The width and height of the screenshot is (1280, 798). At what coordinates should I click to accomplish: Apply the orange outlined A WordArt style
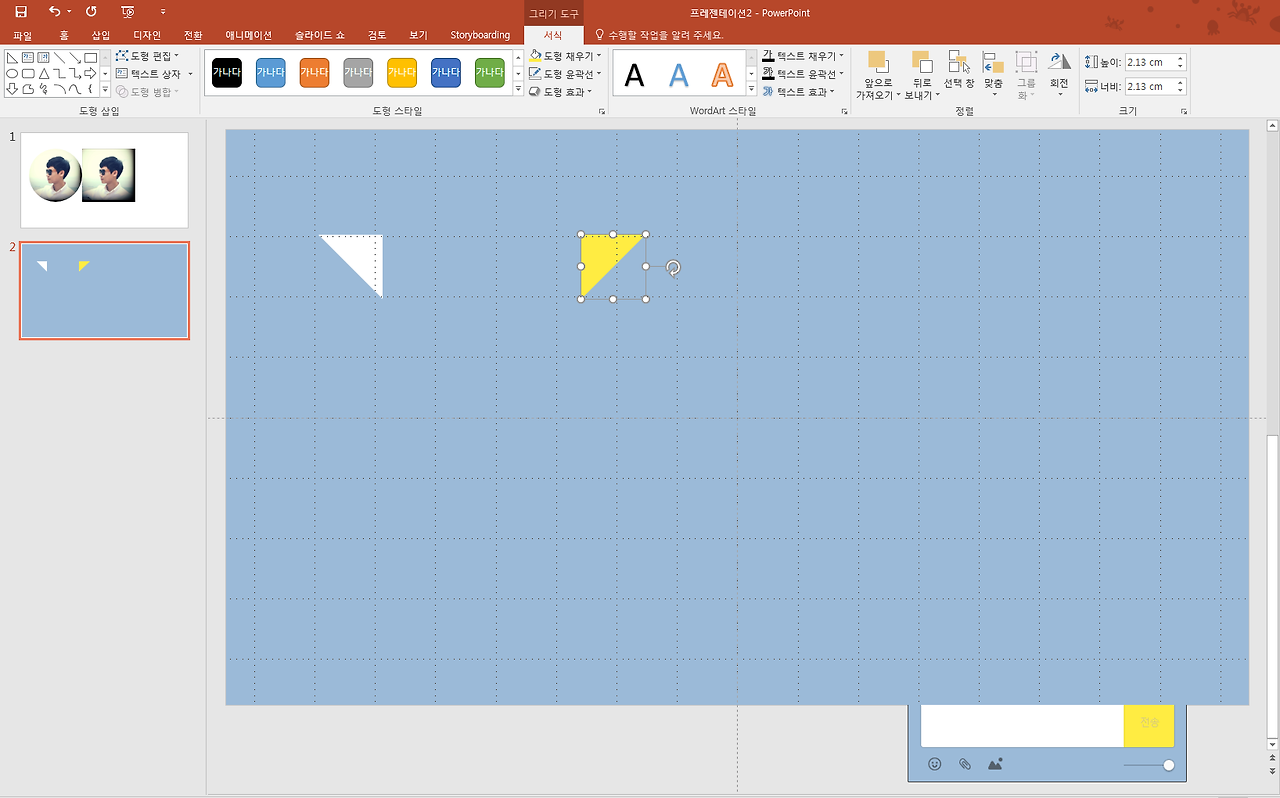pos(722,74)
